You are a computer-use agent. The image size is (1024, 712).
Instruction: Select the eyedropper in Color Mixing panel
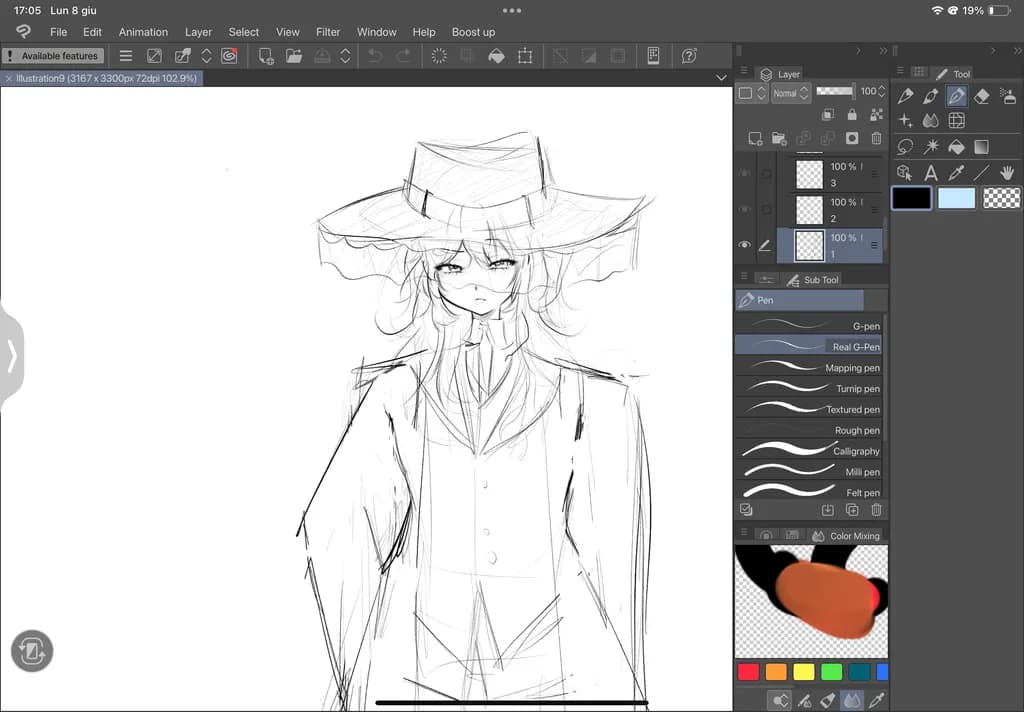tap(876, 700)
